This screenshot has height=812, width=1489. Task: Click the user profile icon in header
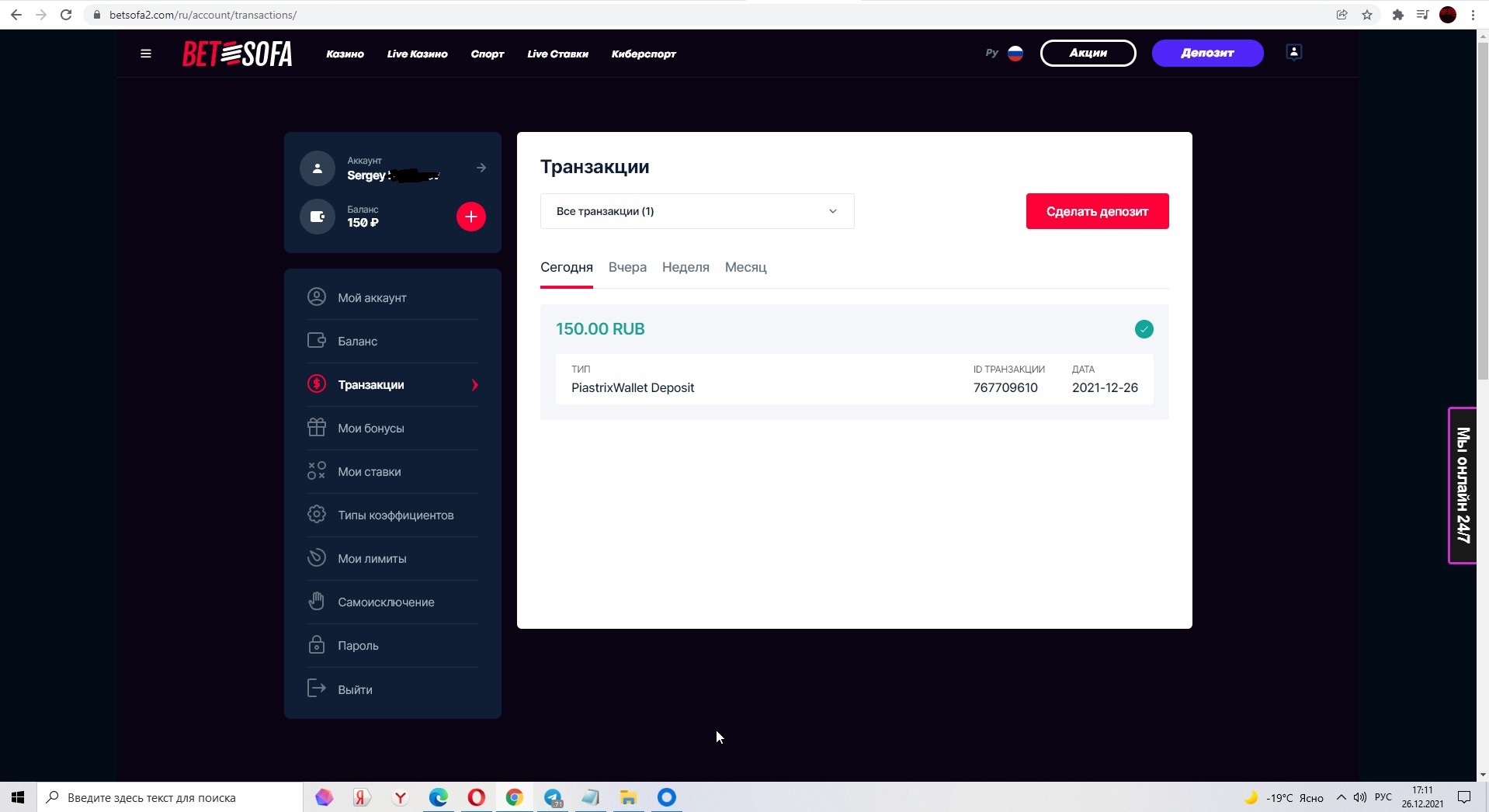coord(1293,52)
